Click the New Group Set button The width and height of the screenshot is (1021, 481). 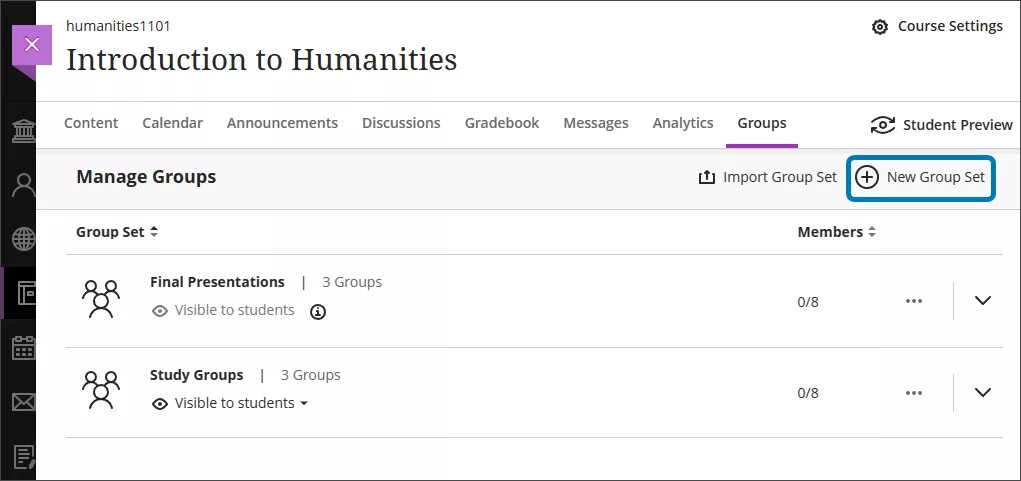(921, 178)
